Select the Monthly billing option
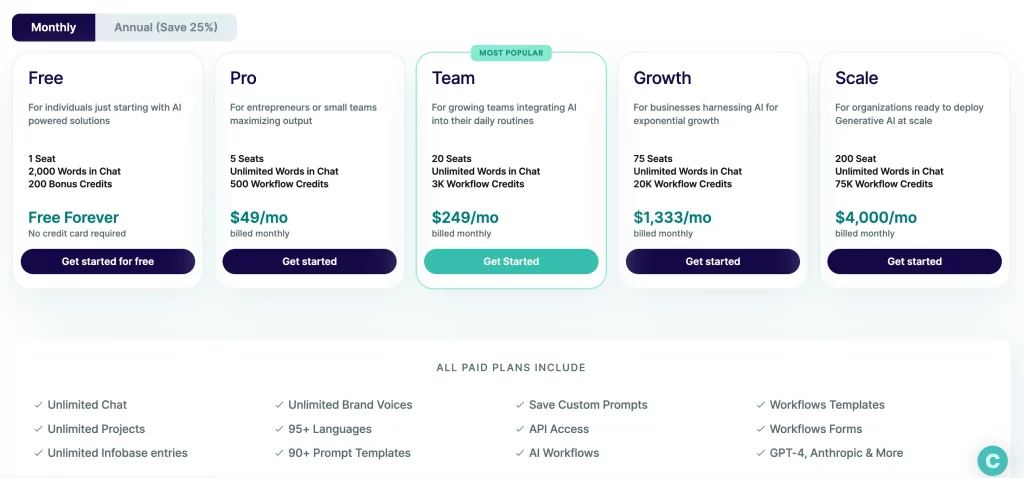 tap(54, 27)
